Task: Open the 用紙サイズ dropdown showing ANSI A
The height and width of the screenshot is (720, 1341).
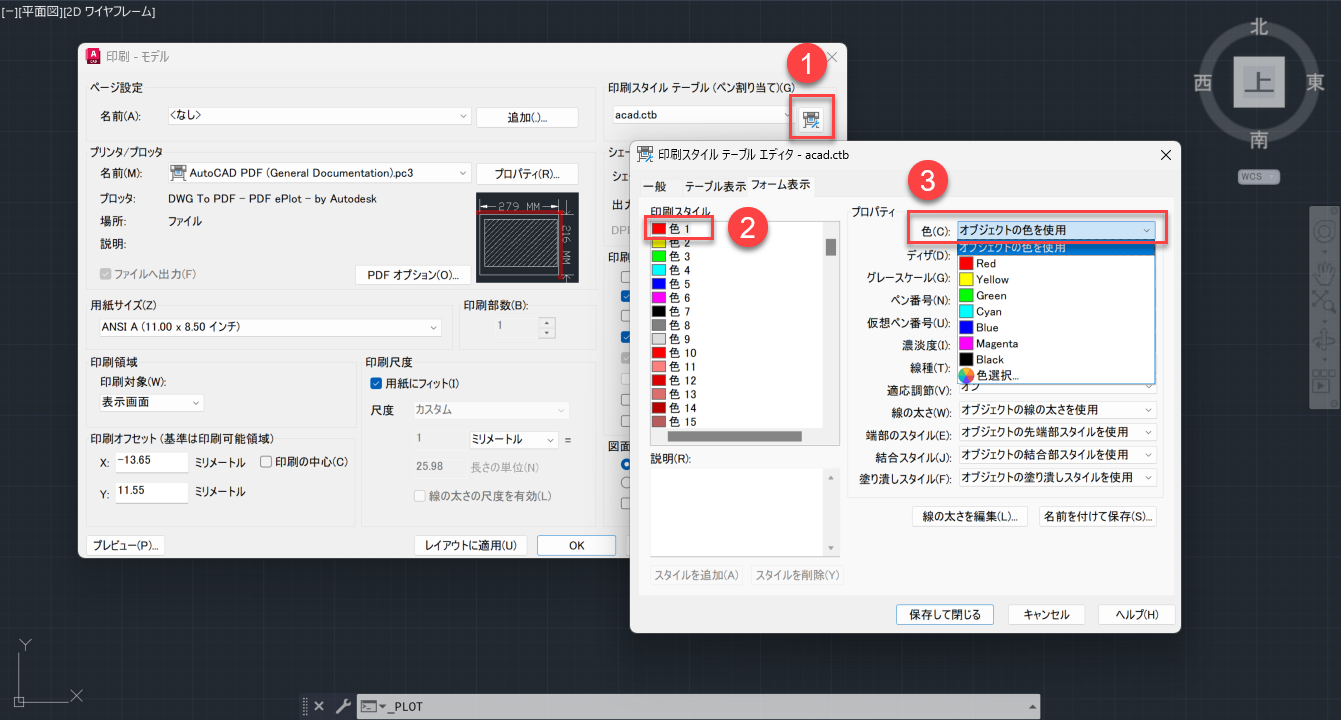Action: [x=433, y=327]
